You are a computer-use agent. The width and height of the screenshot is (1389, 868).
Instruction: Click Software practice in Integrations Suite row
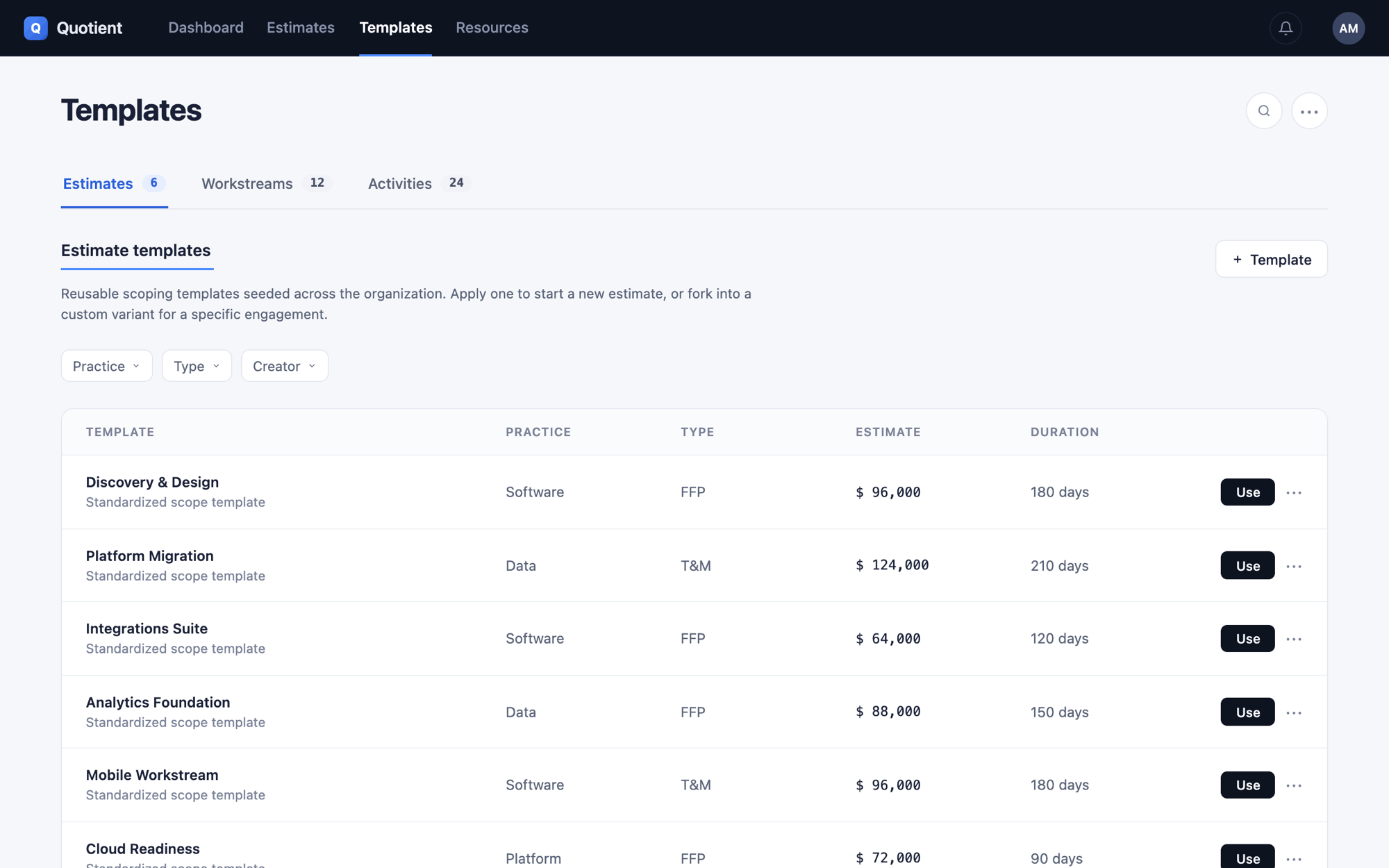[535, 639]
